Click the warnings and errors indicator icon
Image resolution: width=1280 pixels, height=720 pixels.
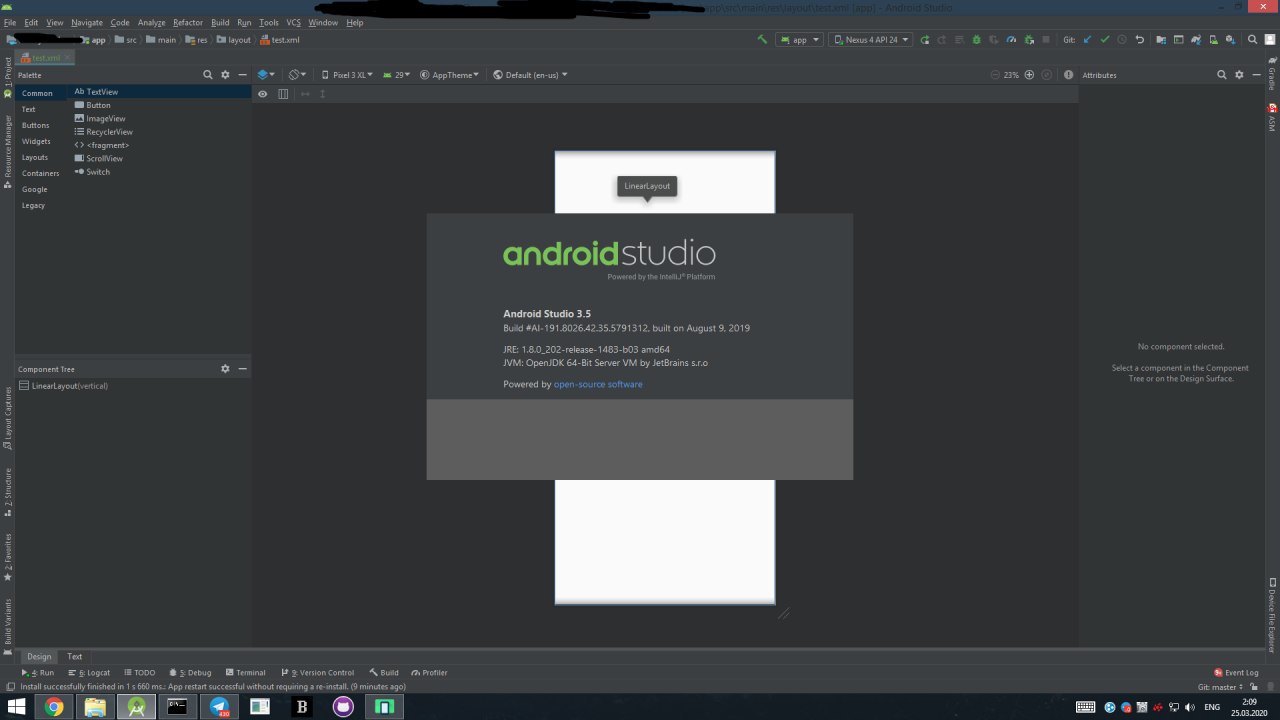(1068, 75)
